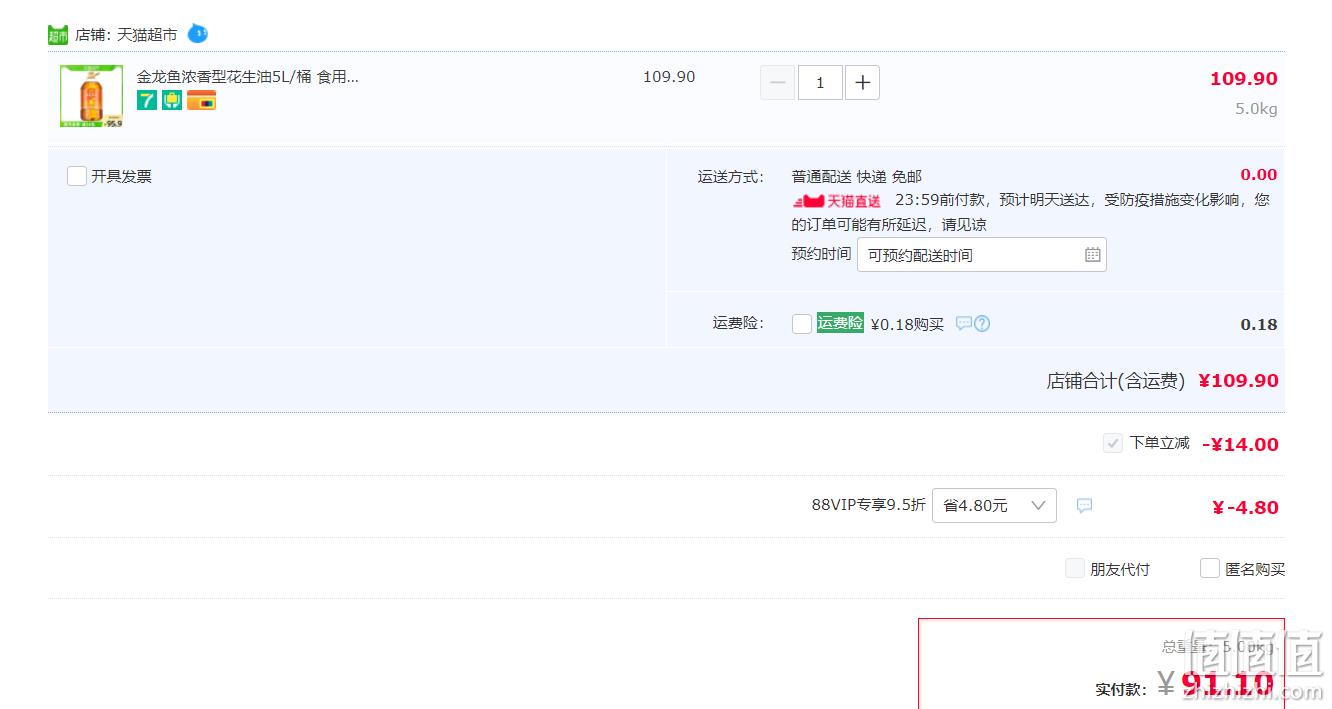Click the 实付款 label

pyautogui.click(x=1120, y=689)
